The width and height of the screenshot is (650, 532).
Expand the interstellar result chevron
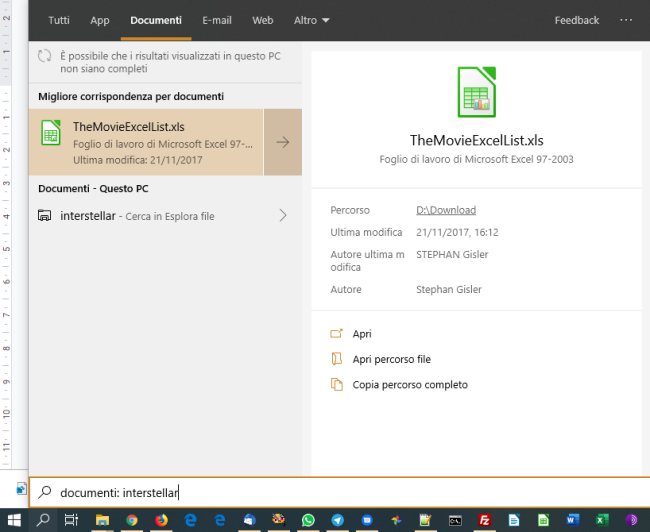pos(283,216)
